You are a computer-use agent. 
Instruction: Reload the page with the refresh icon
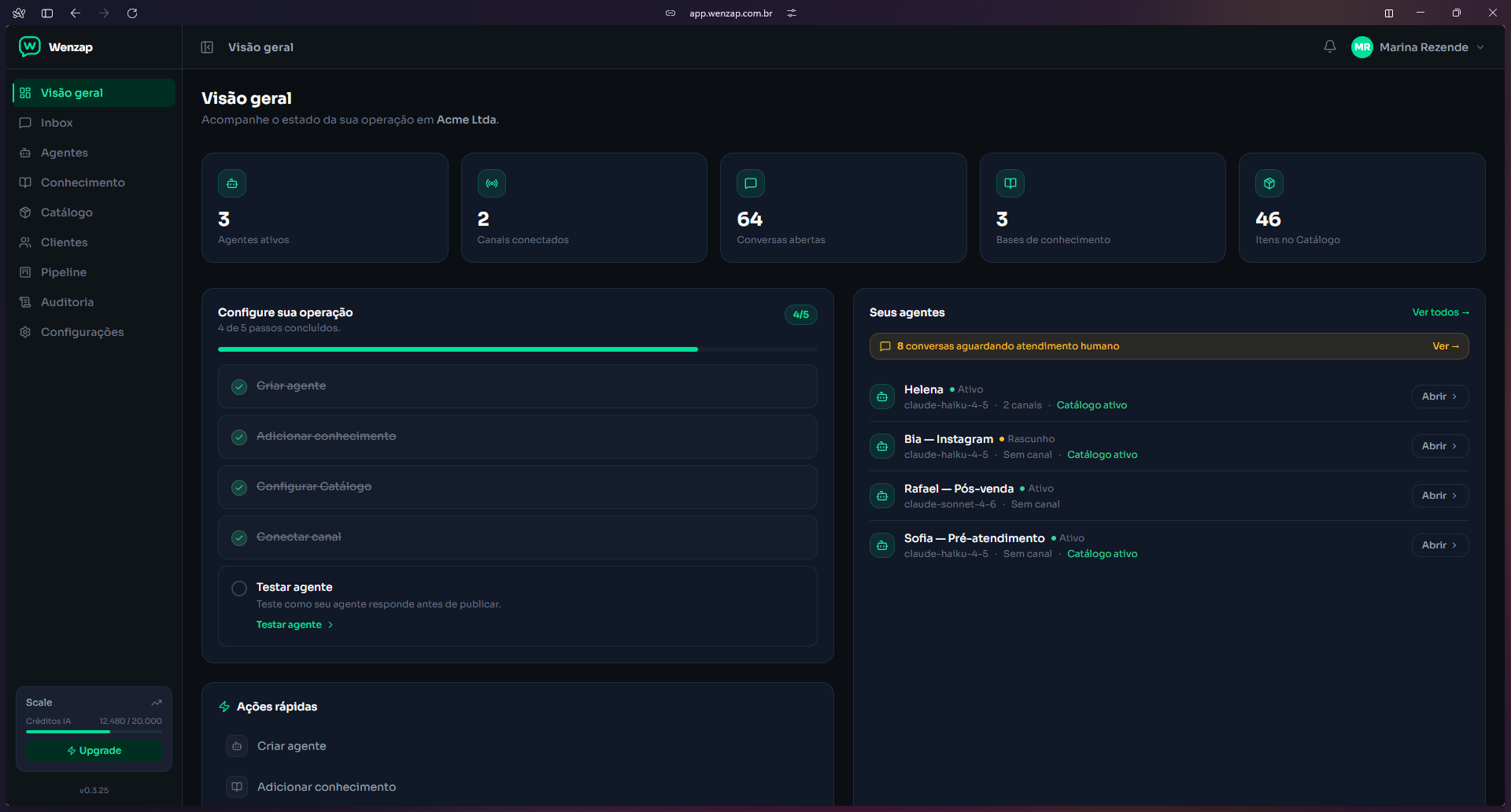coord(132,13)
